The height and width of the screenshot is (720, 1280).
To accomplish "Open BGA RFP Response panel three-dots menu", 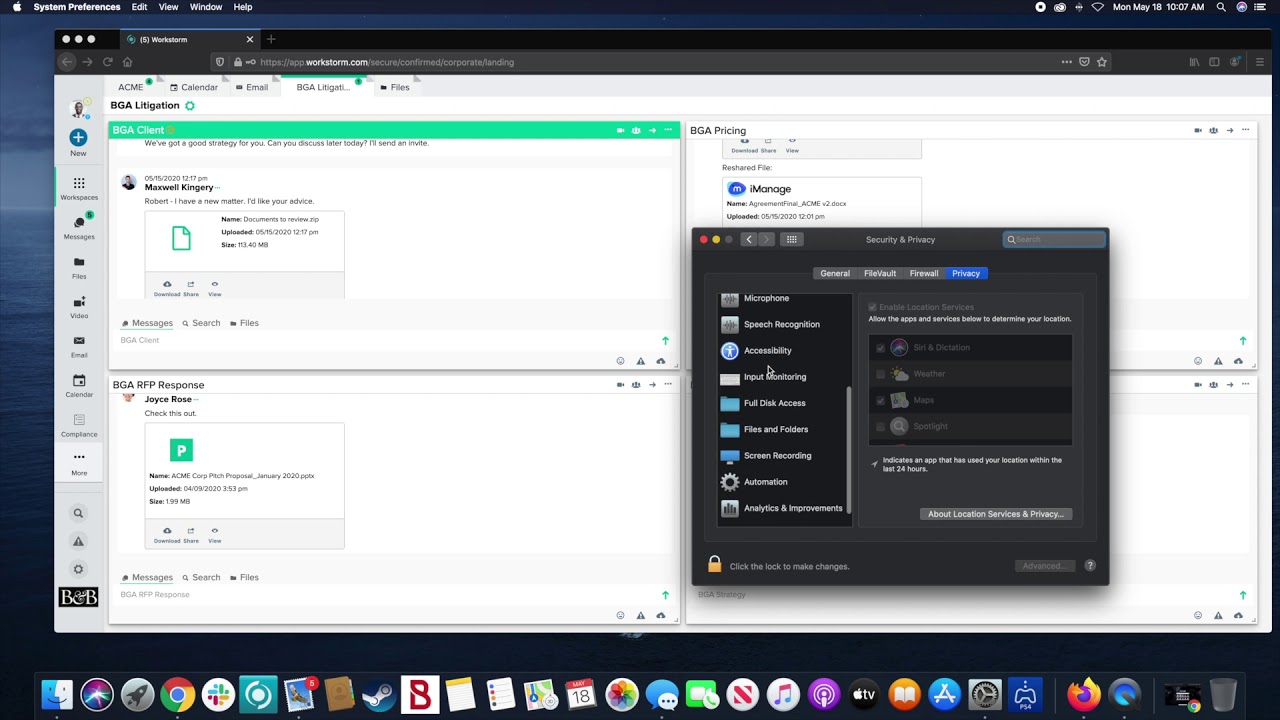I will pos(668,384).
